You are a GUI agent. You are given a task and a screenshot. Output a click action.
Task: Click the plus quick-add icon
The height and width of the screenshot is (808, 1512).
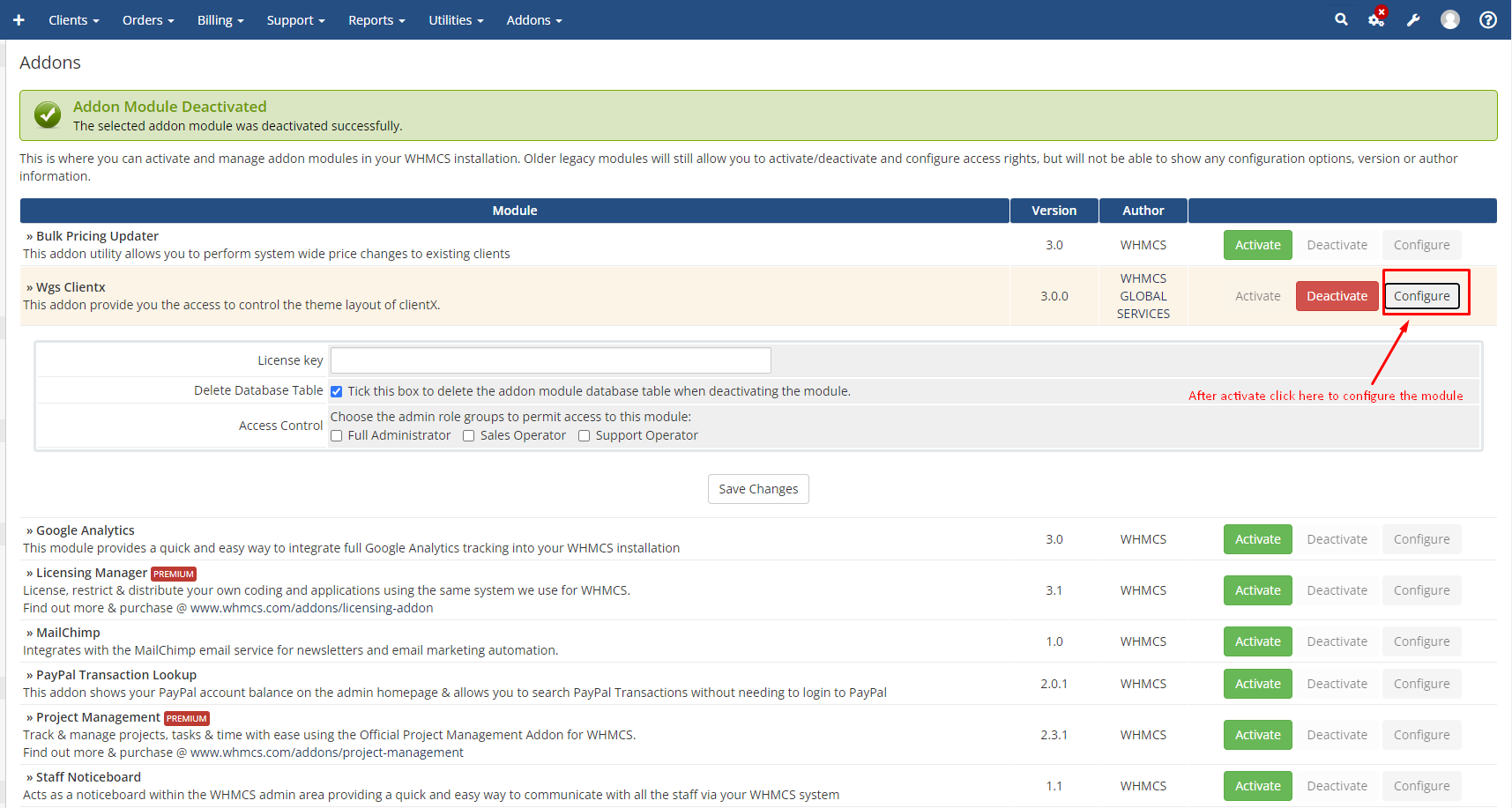tap(19, 20)
